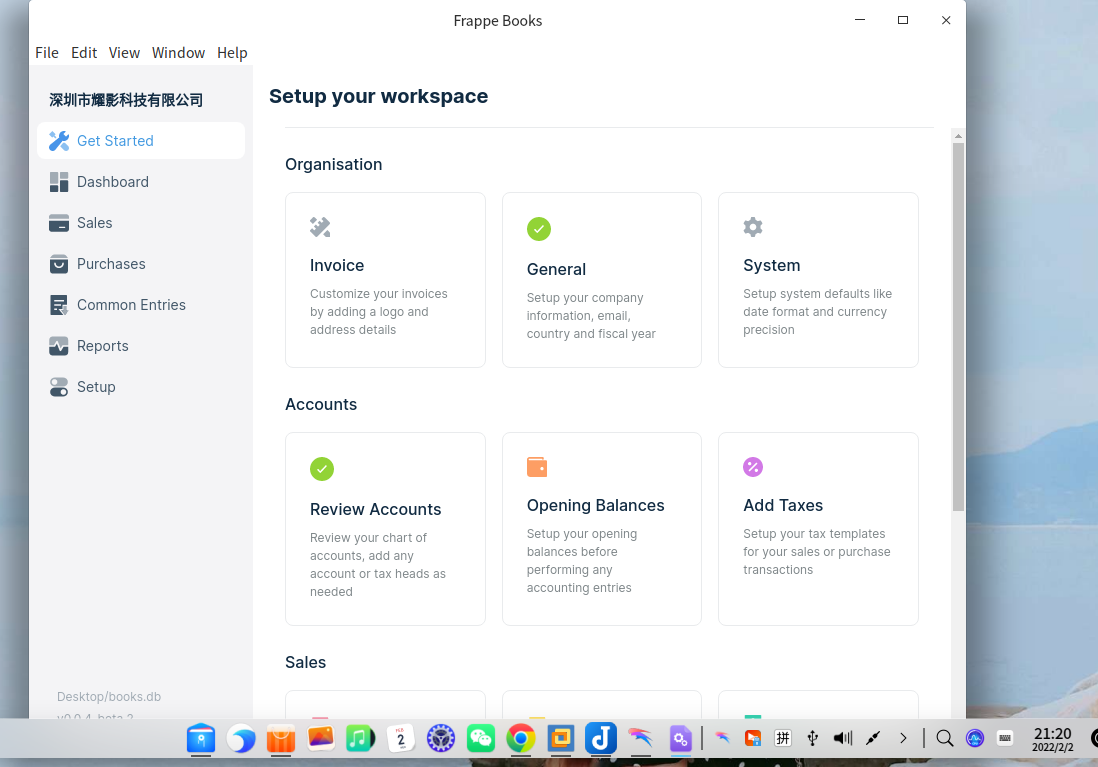The image size is (1098, 767).
Task: Open the Reports label in sidebar
Action: click(x=103, y=346)
